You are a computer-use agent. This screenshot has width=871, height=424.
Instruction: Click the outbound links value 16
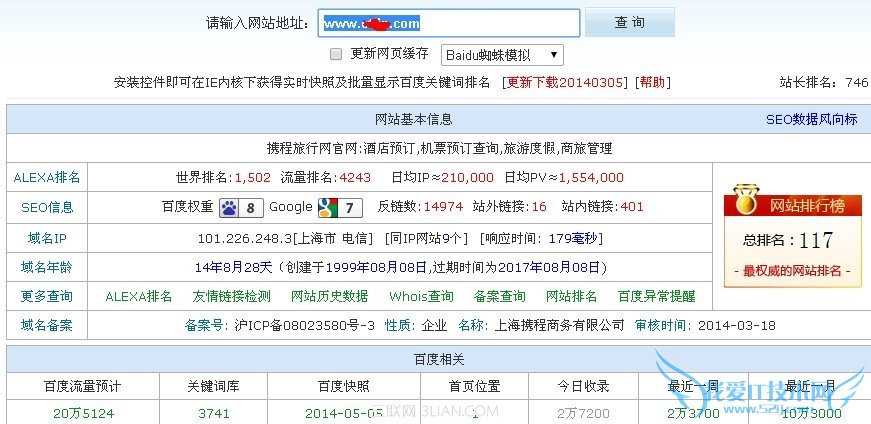pos(539,207)
